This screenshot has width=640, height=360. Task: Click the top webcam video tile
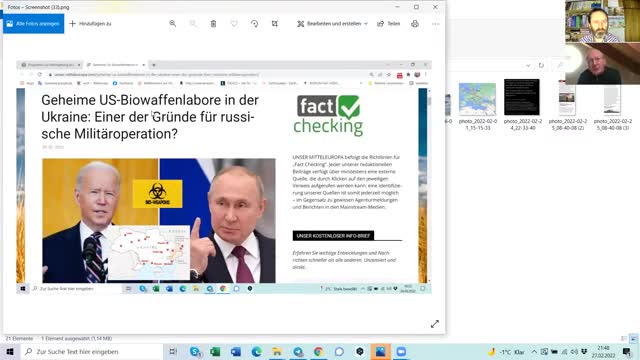click(602, 21)
